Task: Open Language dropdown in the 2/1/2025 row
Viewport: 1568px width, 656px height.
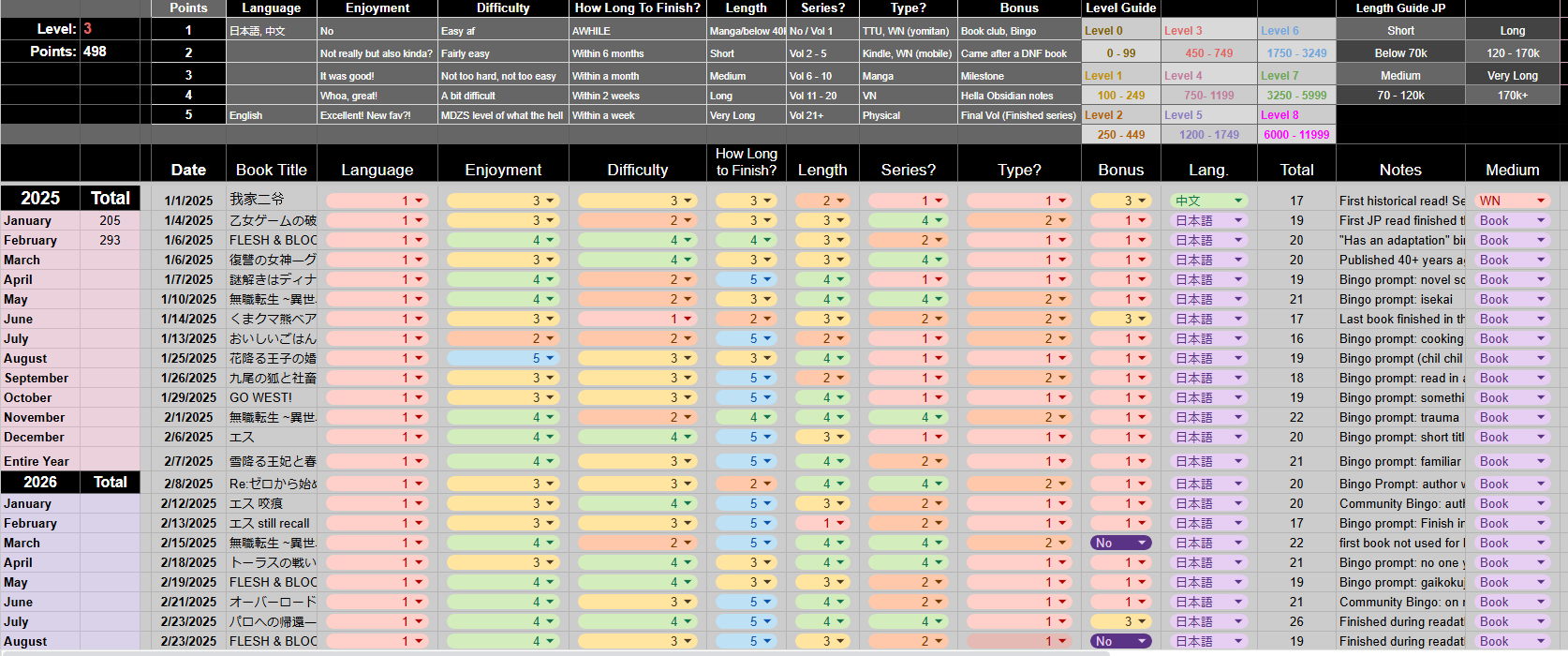Action: pyautogui.click(x=377, y=417)
